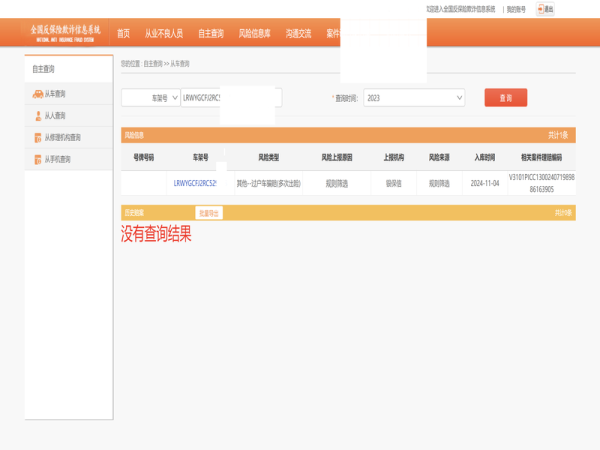Viewport: 600px width, 450px height.
Task: Click the 其他--过户车索赔(多次出险) risk type cell
Action: tap(269, 184)
